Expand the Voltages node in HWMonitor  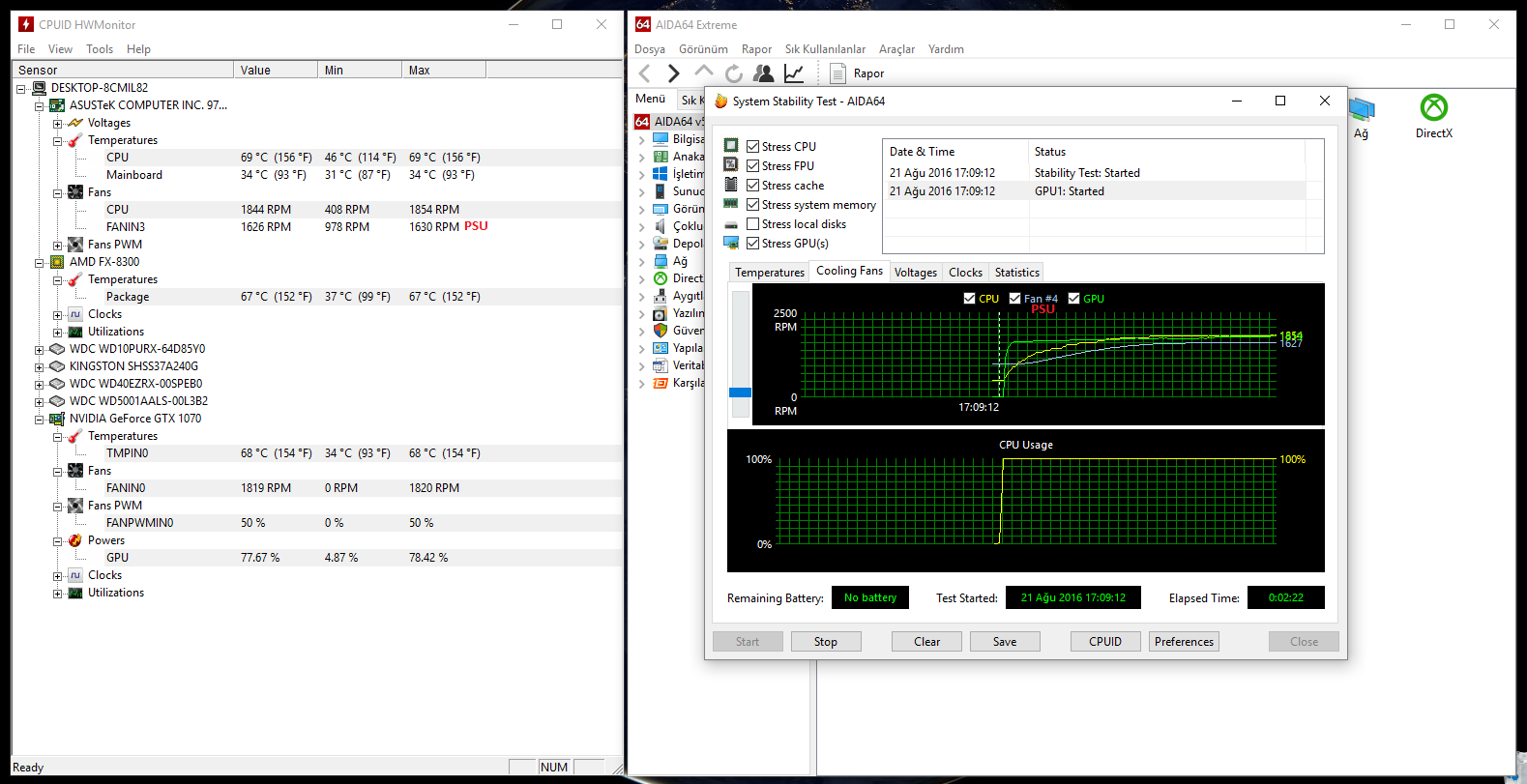click(57, 123)
